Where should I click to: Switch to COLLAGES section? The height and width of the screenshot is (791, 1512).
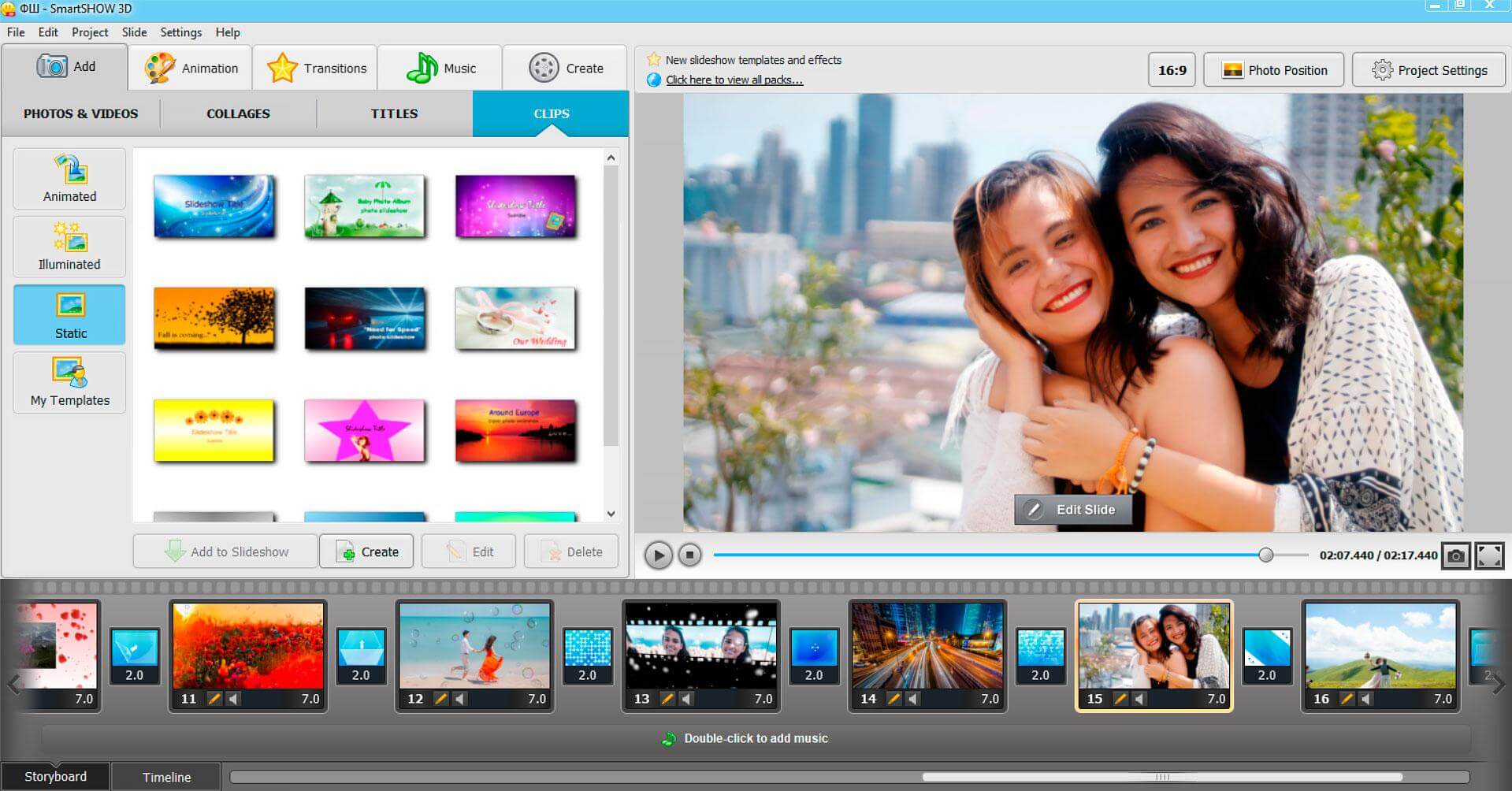pos(238,113)
